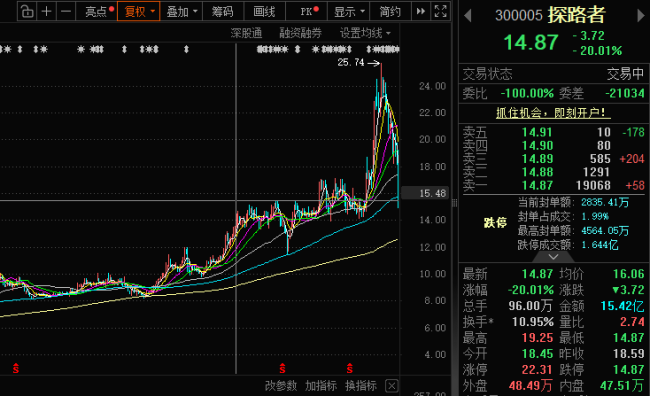Toggle fullscreen chart icon
Screen dimensions: 650x396
click(x=440, y=11)
